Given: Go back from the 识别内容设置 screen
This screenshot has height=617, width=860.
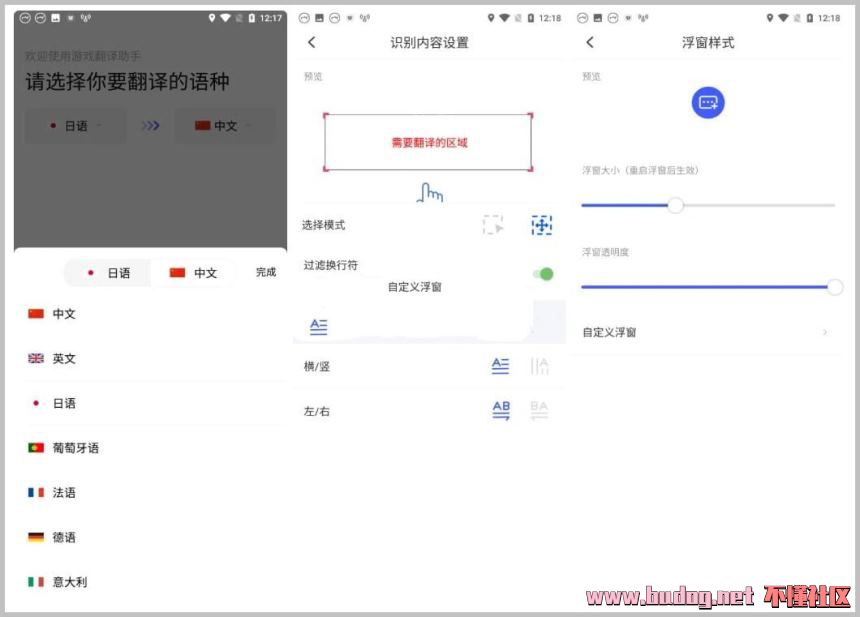Looking at the screenshot, I should (312, 42).
